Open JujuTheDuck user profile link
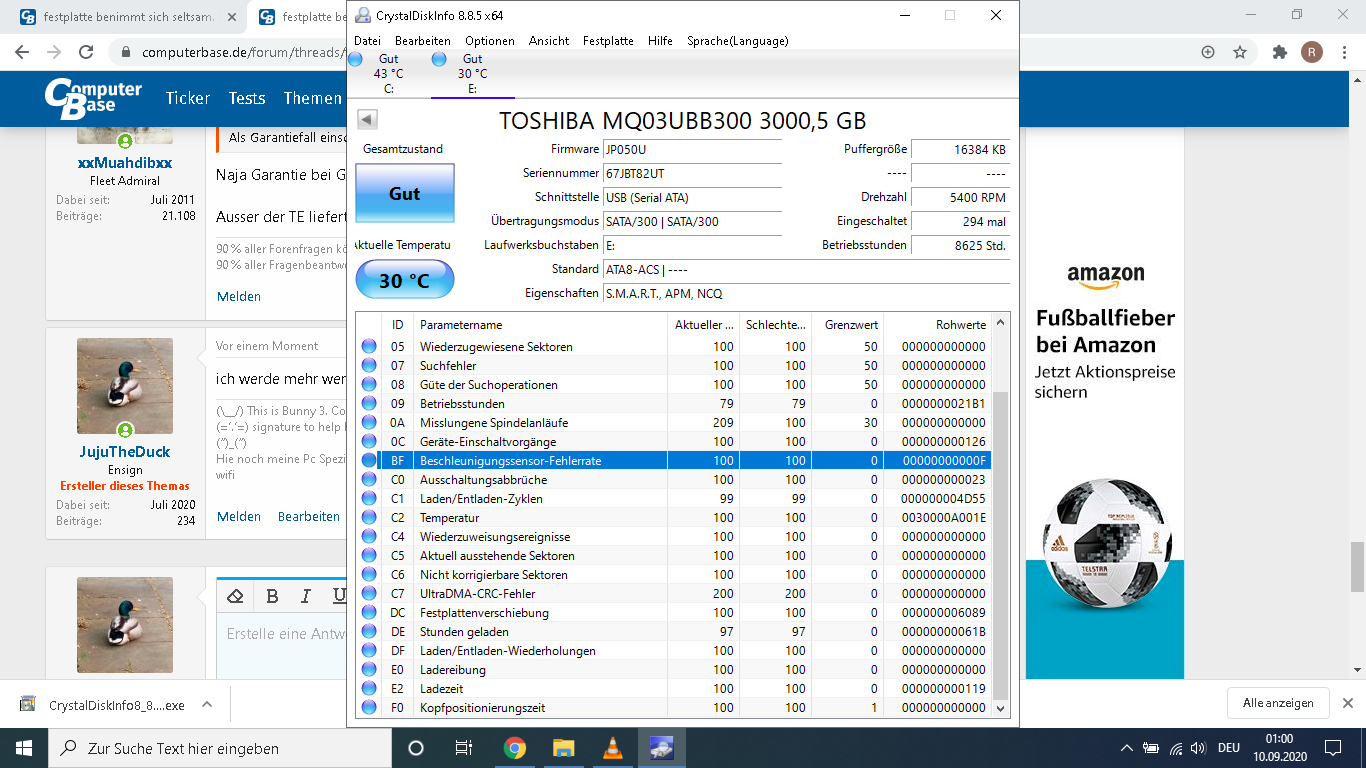The height and width of the screenshot is (768, 1366). [x=125, y=451]
